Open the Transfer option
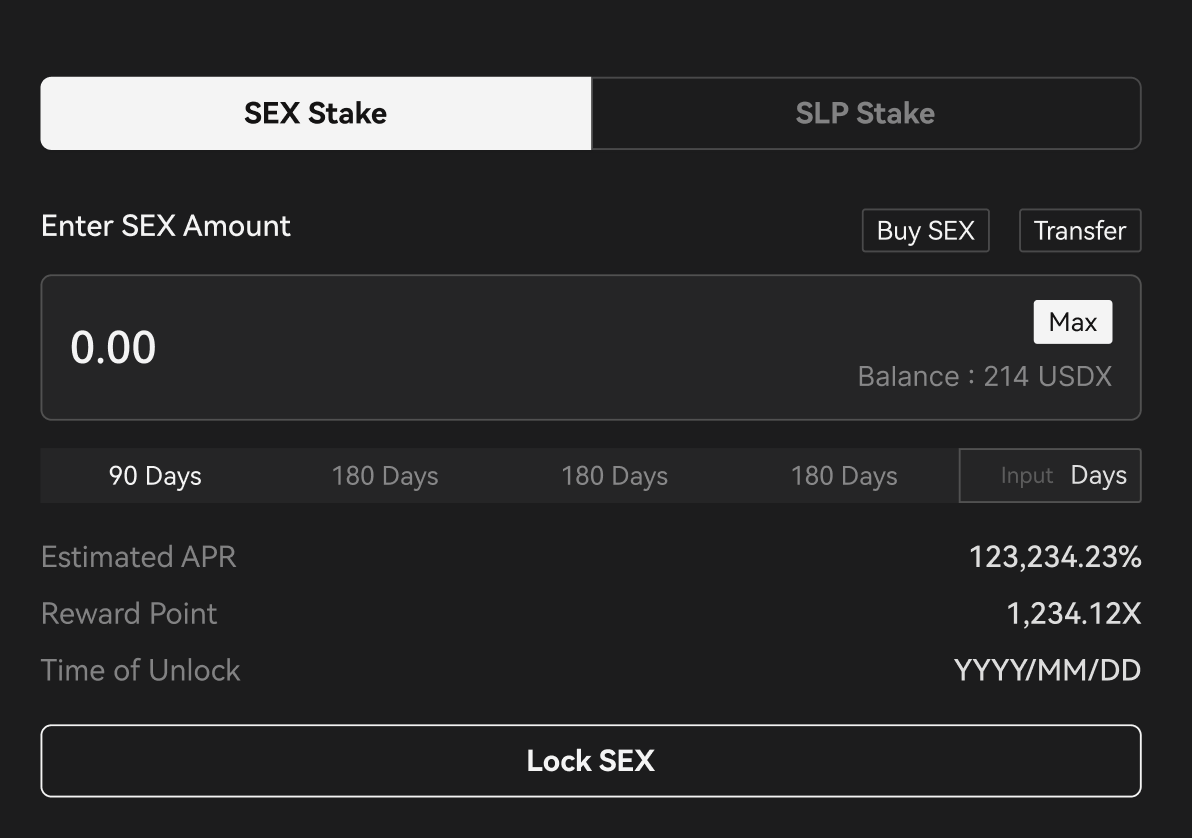The width and height of the screenshot is (1192, 838). pos(1079,230)
